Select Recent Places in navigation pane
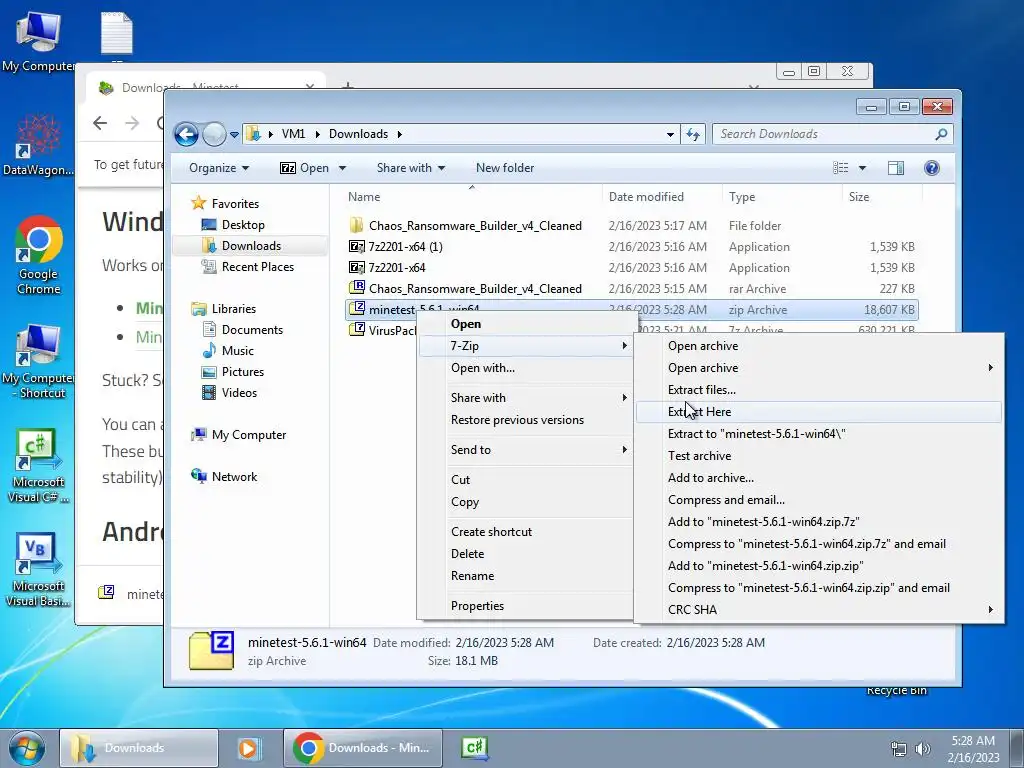The image size is (1024, 768). [x=257, y=266]
